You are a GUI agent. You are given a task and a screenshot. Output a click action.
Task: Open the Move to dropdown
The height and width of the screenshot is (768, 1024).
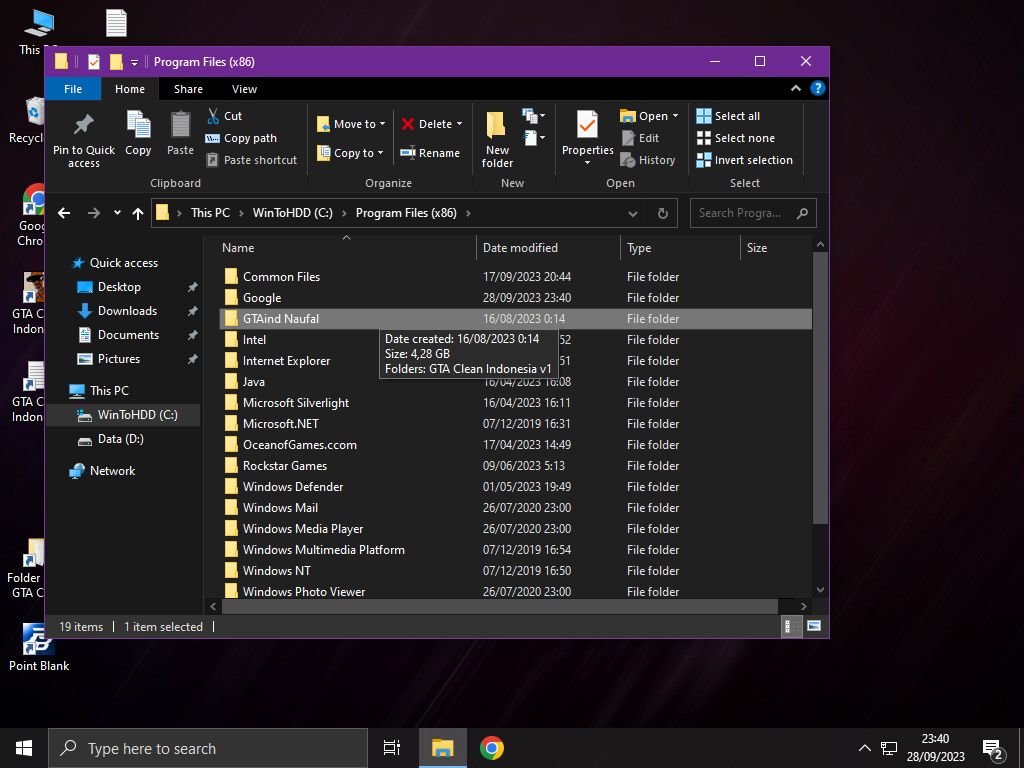tap(351, 124)
